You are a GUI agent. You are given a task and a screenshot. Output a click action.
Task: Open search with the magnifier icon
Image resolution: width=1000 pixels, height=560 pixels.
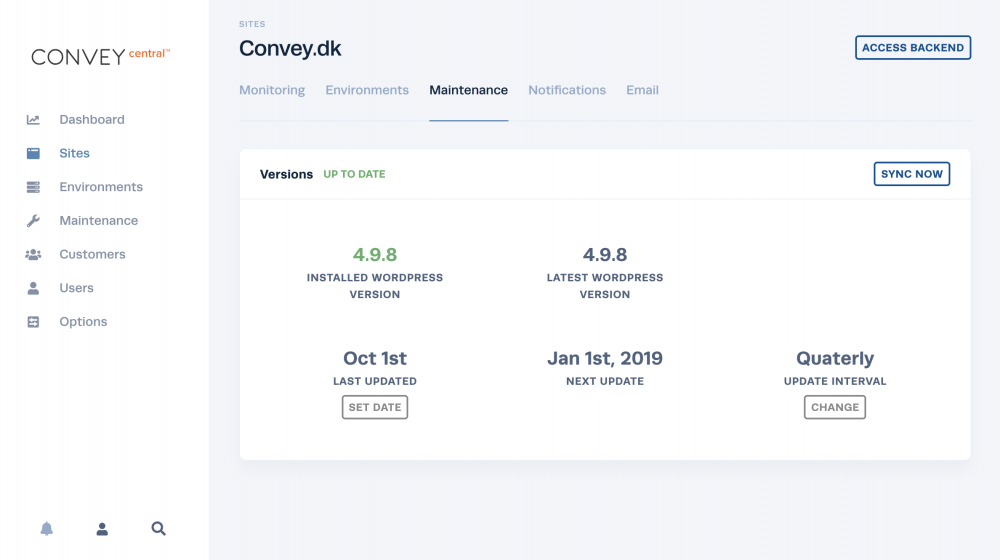158,529
